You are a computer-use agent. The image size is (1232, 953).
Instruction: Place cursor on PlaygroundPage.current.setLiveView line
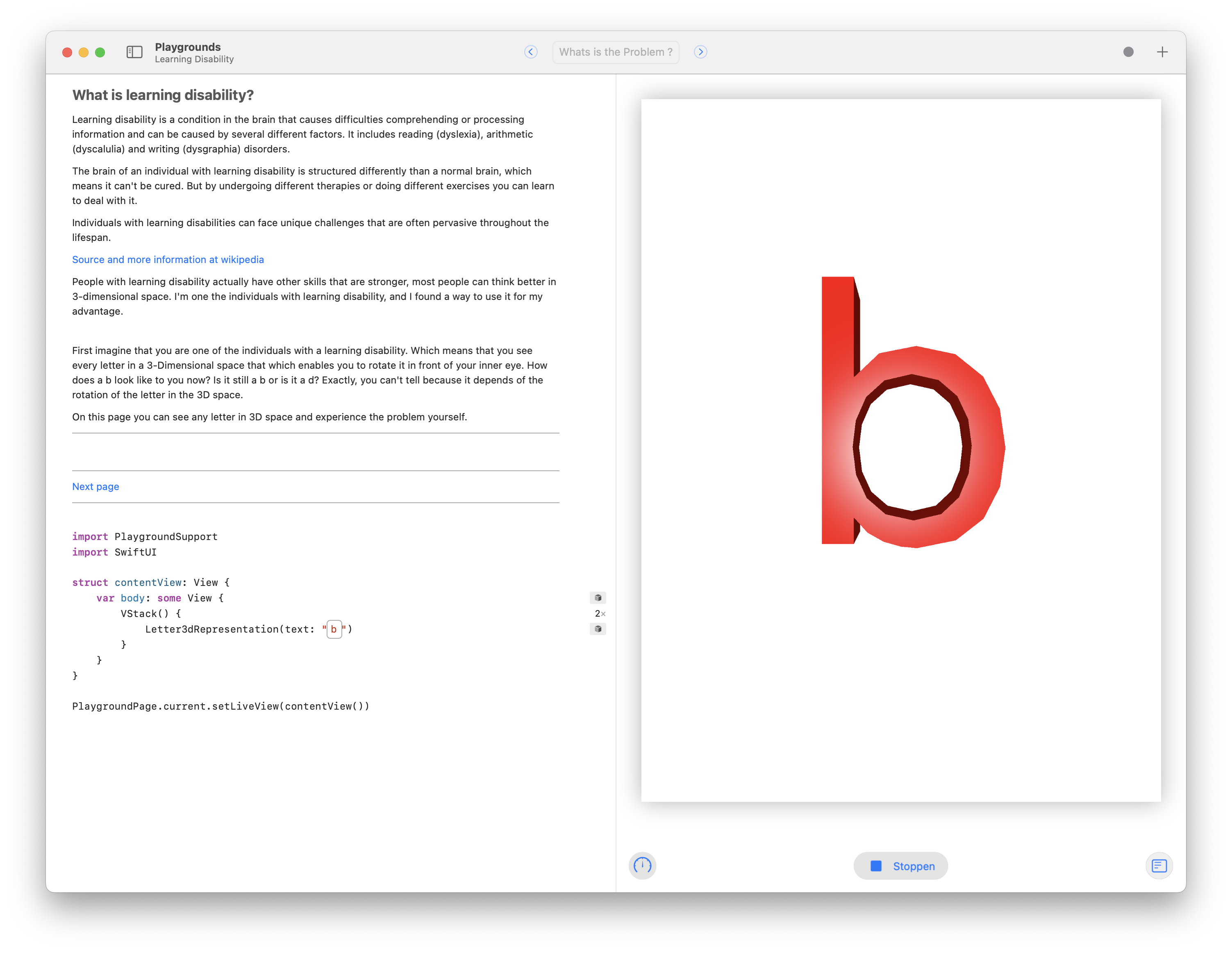click(220, 706)
